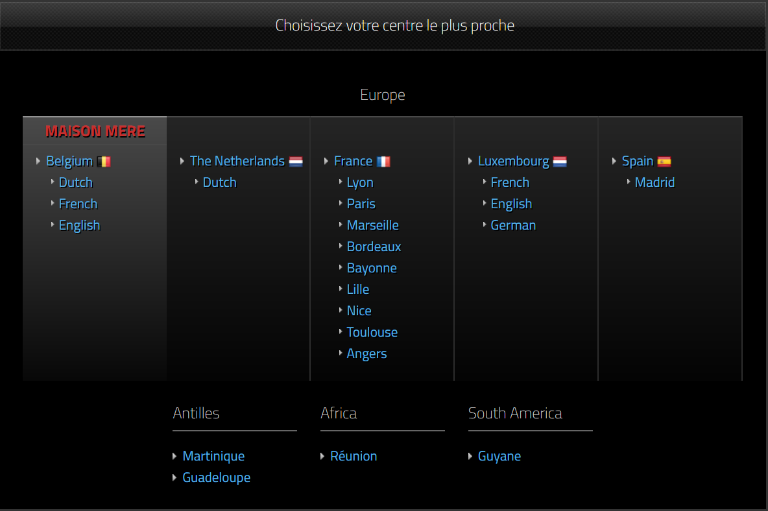The width and height of the screenshot is (768, 511).
Task: Select Guyane under South America
Action: coord(499,456)
